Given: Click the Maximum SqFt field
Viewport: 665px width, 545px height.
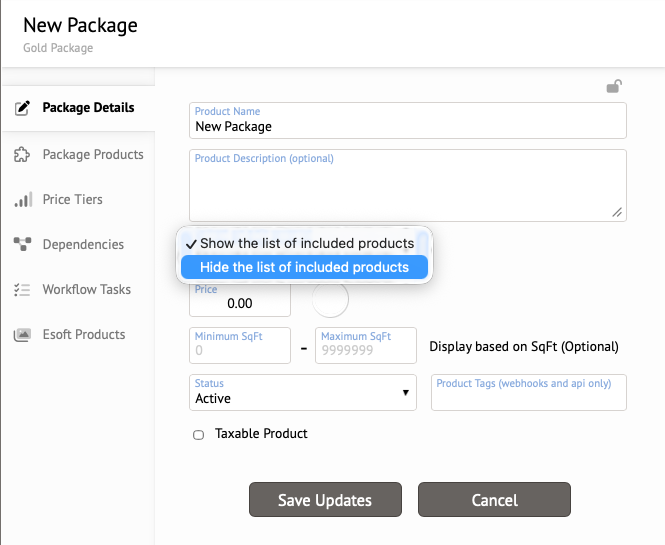Looking at the screenshot, I should [366, 345].
